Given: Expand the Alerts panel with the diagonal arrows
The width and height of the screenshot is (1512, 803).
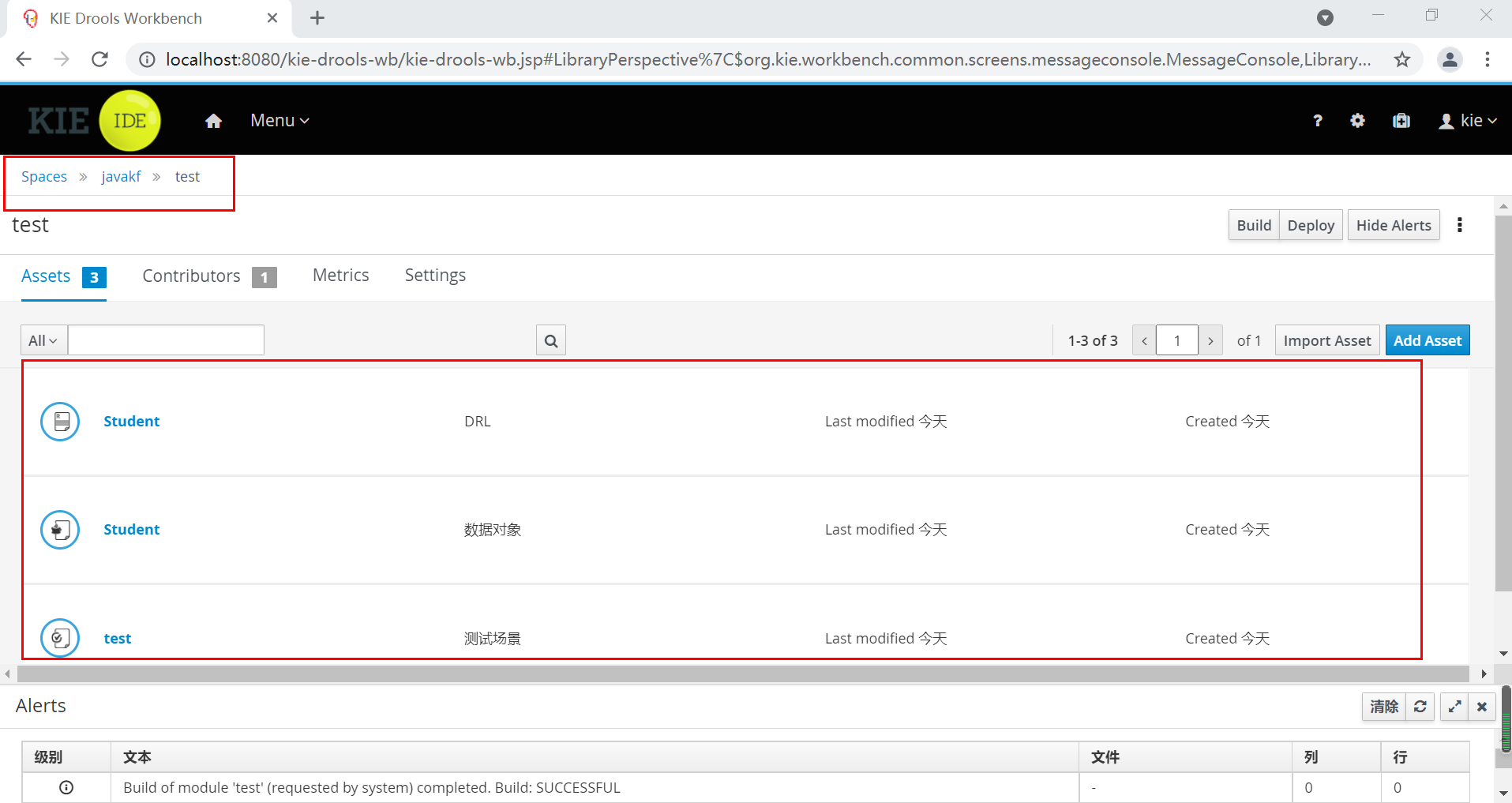Looking at the screenshot, I should pyautogui.click(x=1454, y=706).
